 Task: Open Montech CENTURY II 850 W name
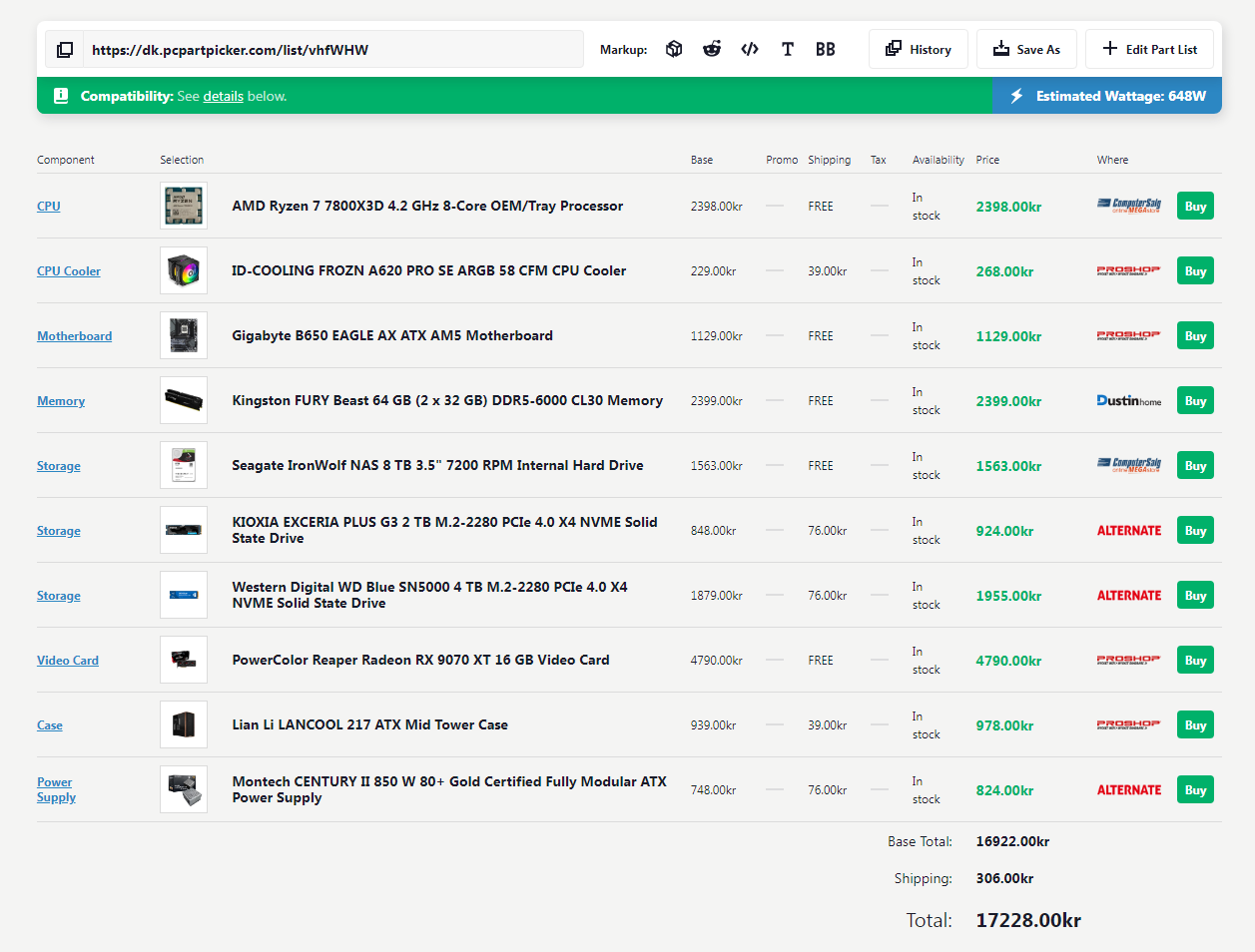pos(449,789)
